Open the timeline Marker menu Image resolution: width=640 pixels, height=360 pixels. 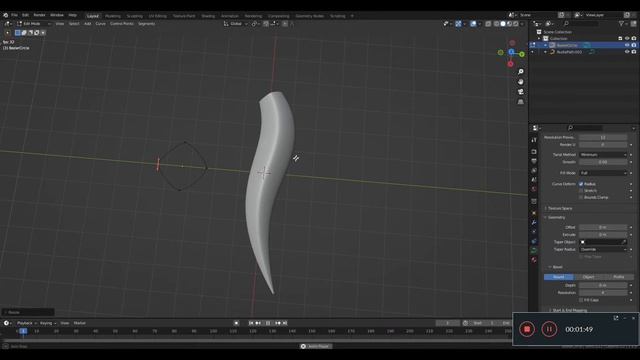(x=80, y=323)
